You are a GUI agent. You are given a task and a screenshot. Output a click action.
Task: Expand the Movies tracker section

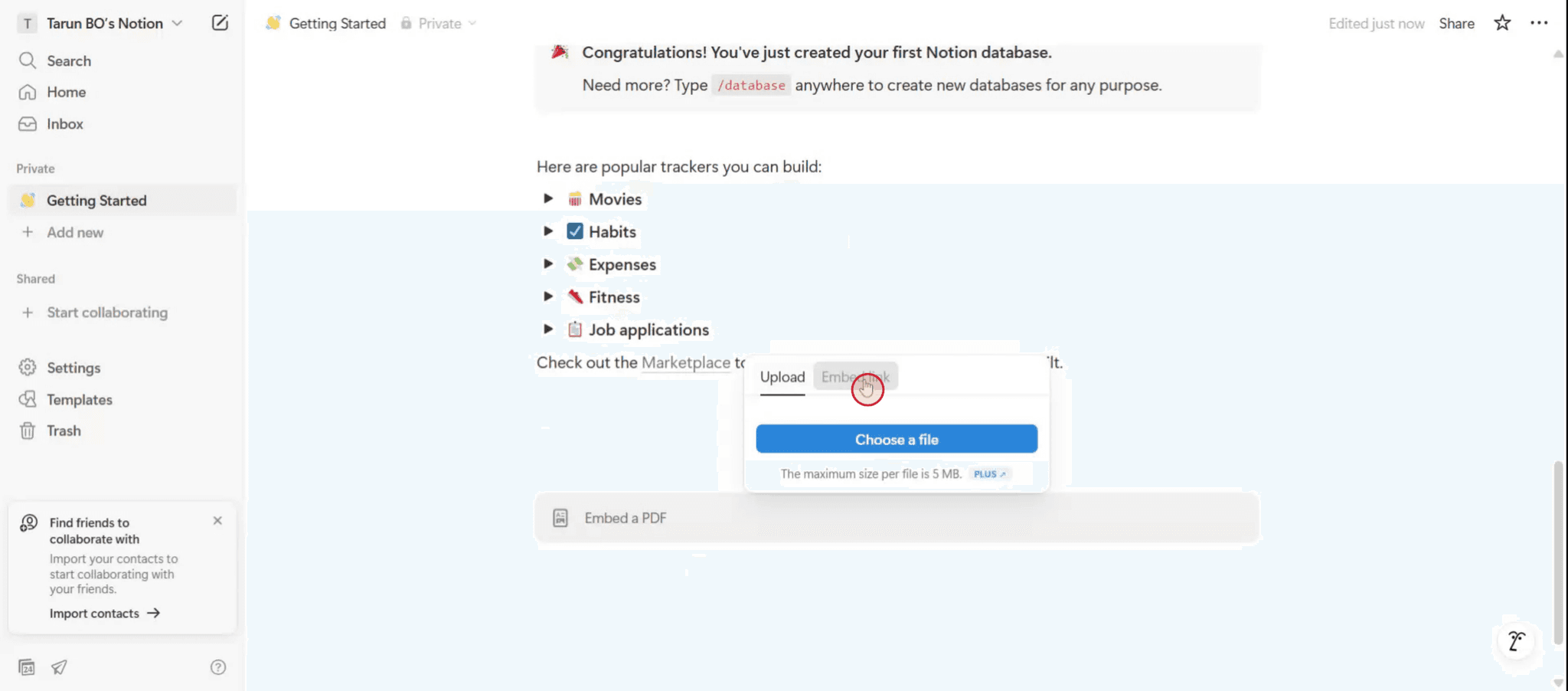pyautogui.click(x=548, y=198)
